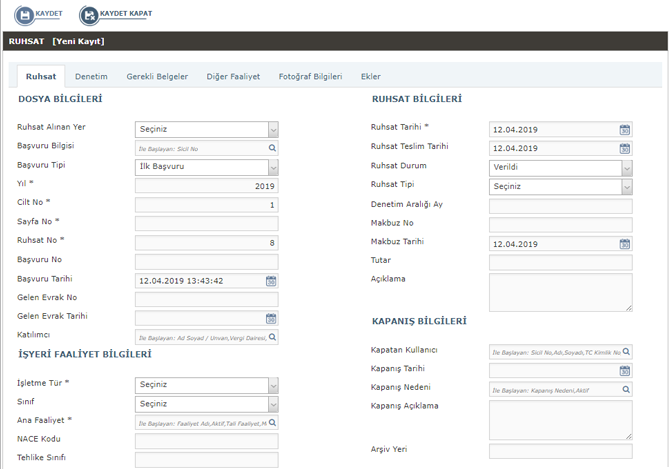Open calendar picker for Ruhsat Tarihi

625,129
